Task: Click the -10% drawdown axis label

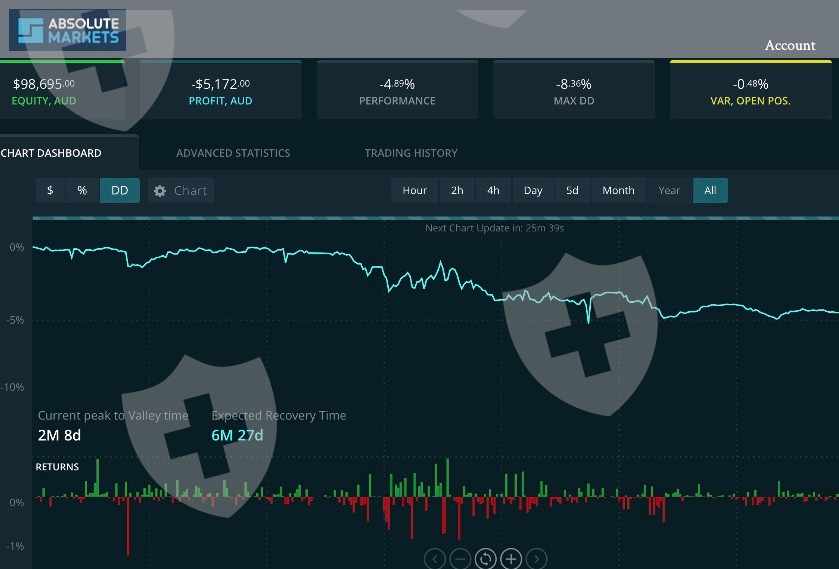Action: coord(12,387)
